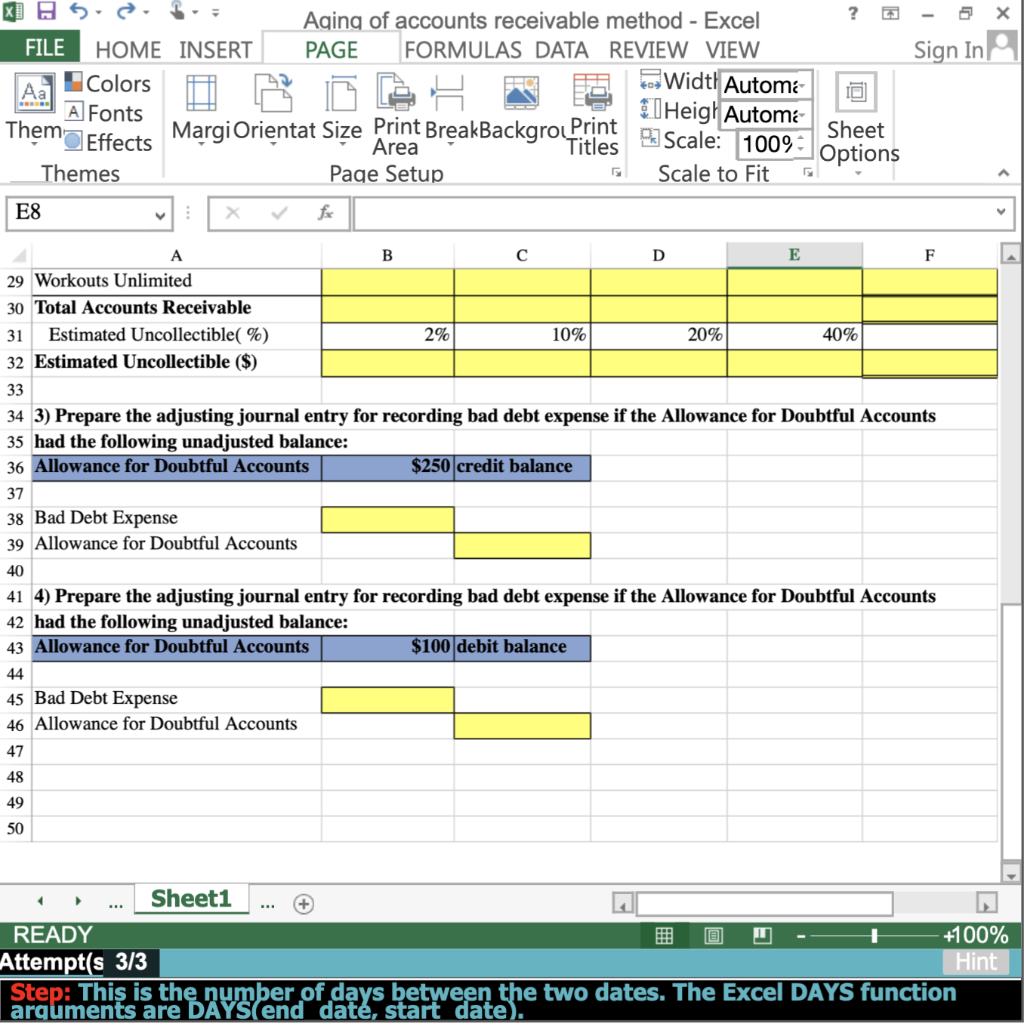The height and width of the screenshot is (1024, 1024).
Task: Select the Sheet1 worksheet tab
Action: pyautogui.click(x=191, y=897)
